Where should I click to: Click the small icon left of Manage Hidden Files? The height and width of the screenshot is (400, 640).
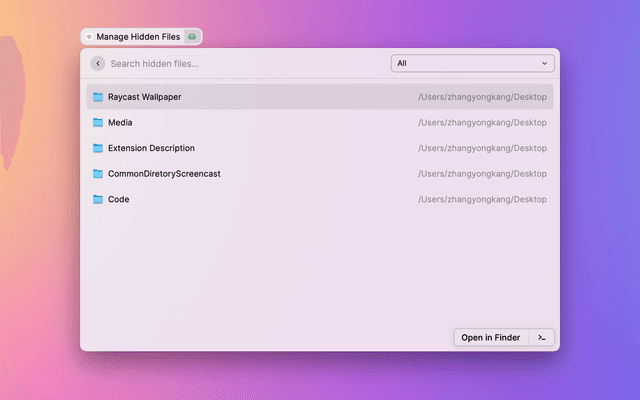[89, 37]
